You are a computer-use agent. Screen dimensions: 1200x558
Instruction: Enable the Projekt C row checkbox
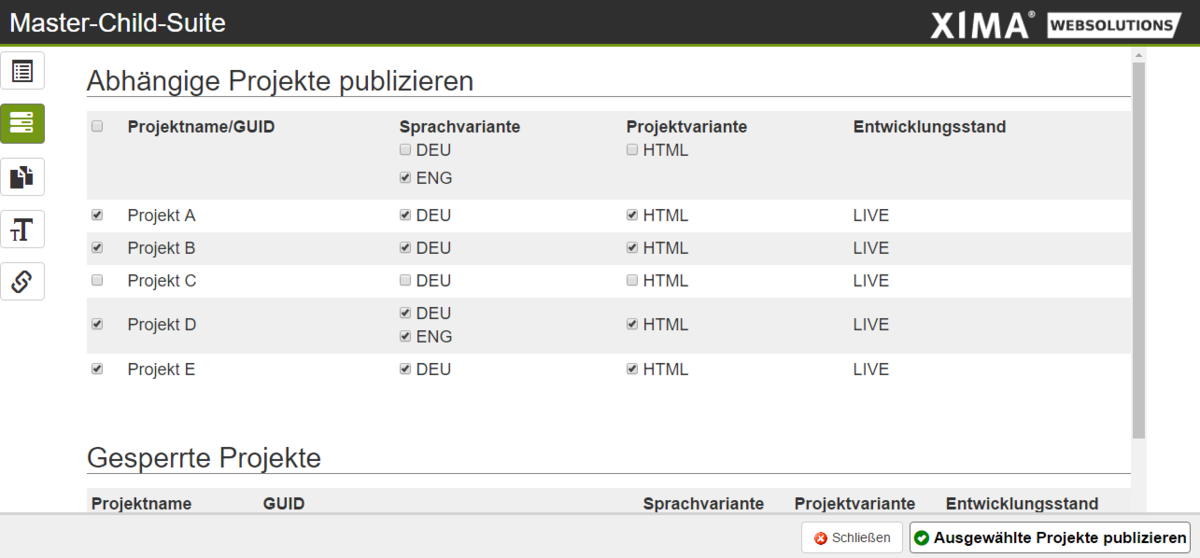tap(97, 280)
